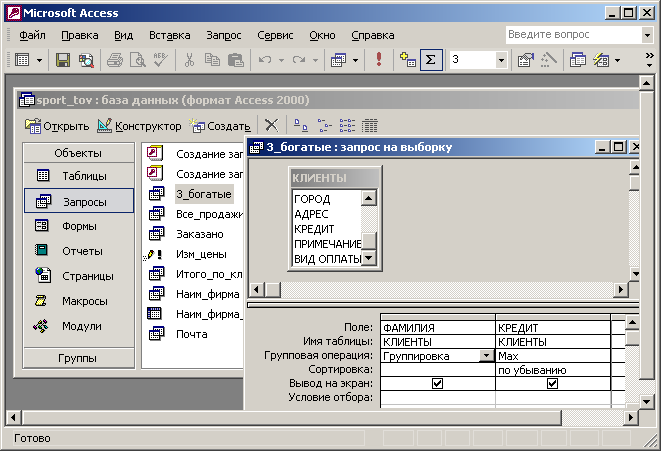Click the Copy toolbar icon
Image resolution: width=661 pixels, height=451 pixels.
212,60
